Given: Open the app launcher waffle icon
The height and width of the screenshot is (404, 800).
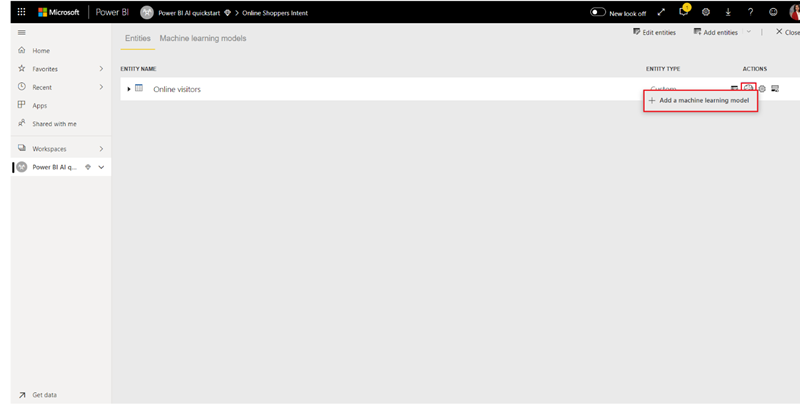Looking at the screenshot, I should (x=21, y=12).
